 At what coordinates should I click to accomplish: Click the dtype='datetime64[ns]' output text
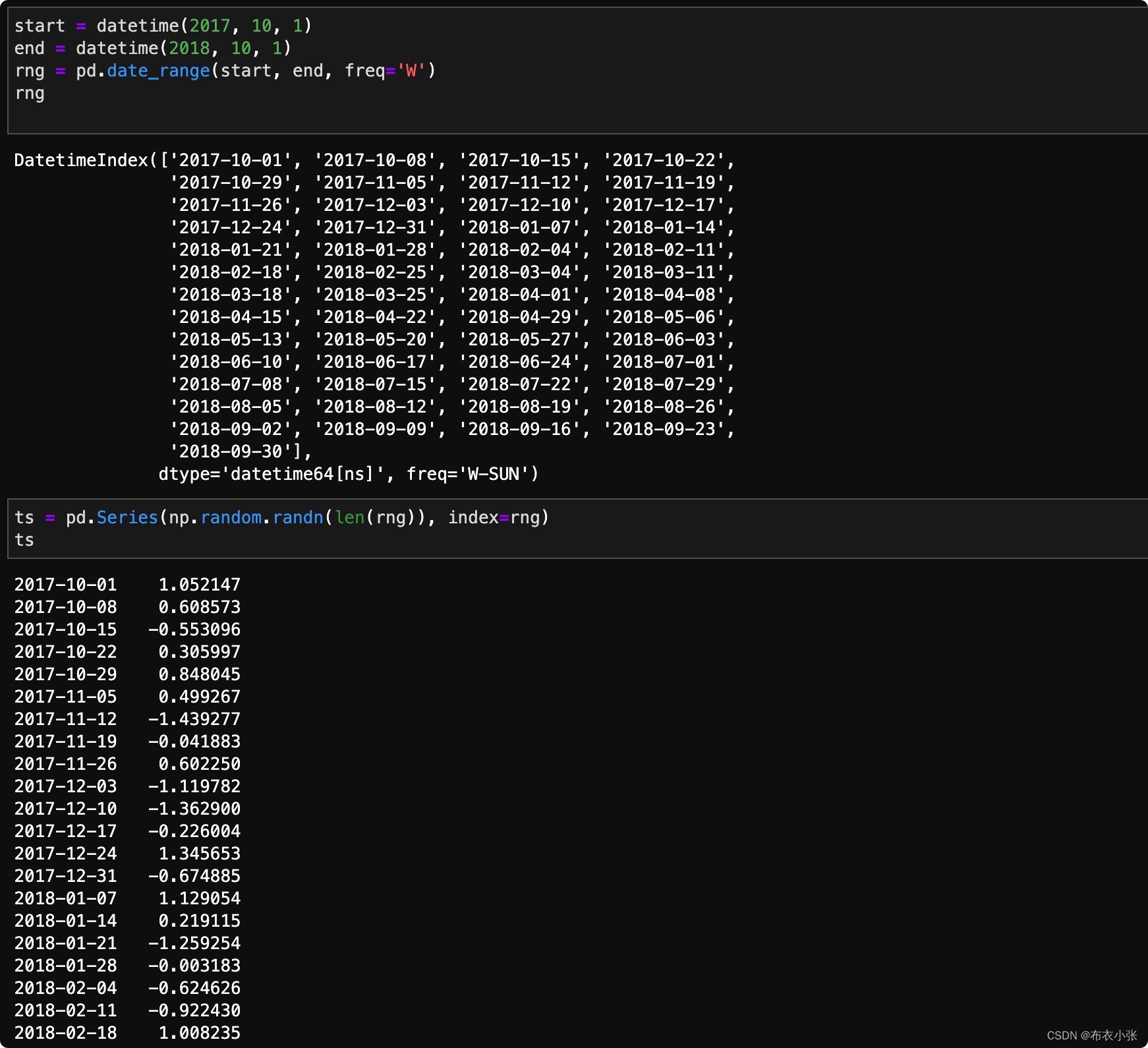tap(275, 474)
